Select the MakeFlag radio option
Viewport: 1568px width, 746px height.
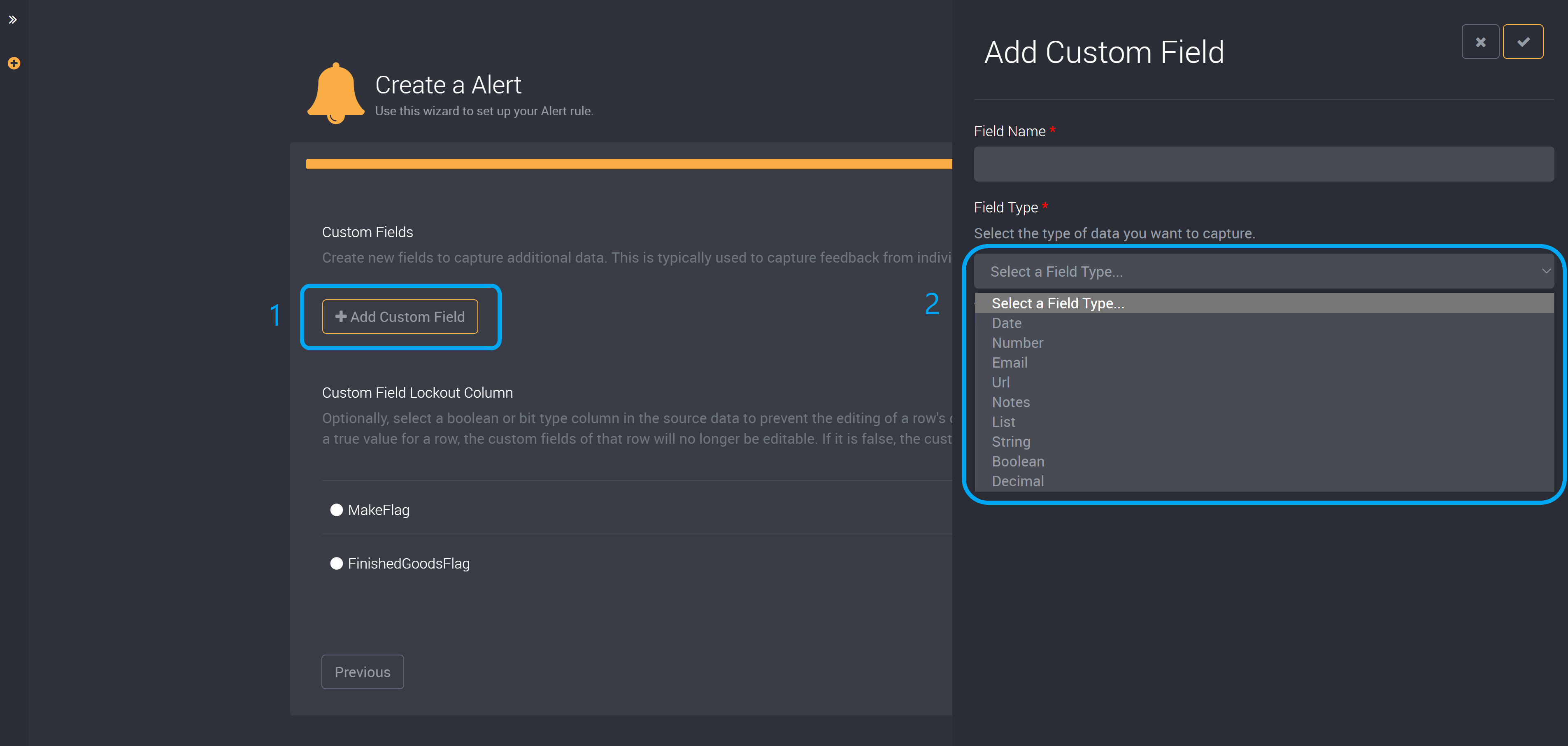tap(336, 510)
